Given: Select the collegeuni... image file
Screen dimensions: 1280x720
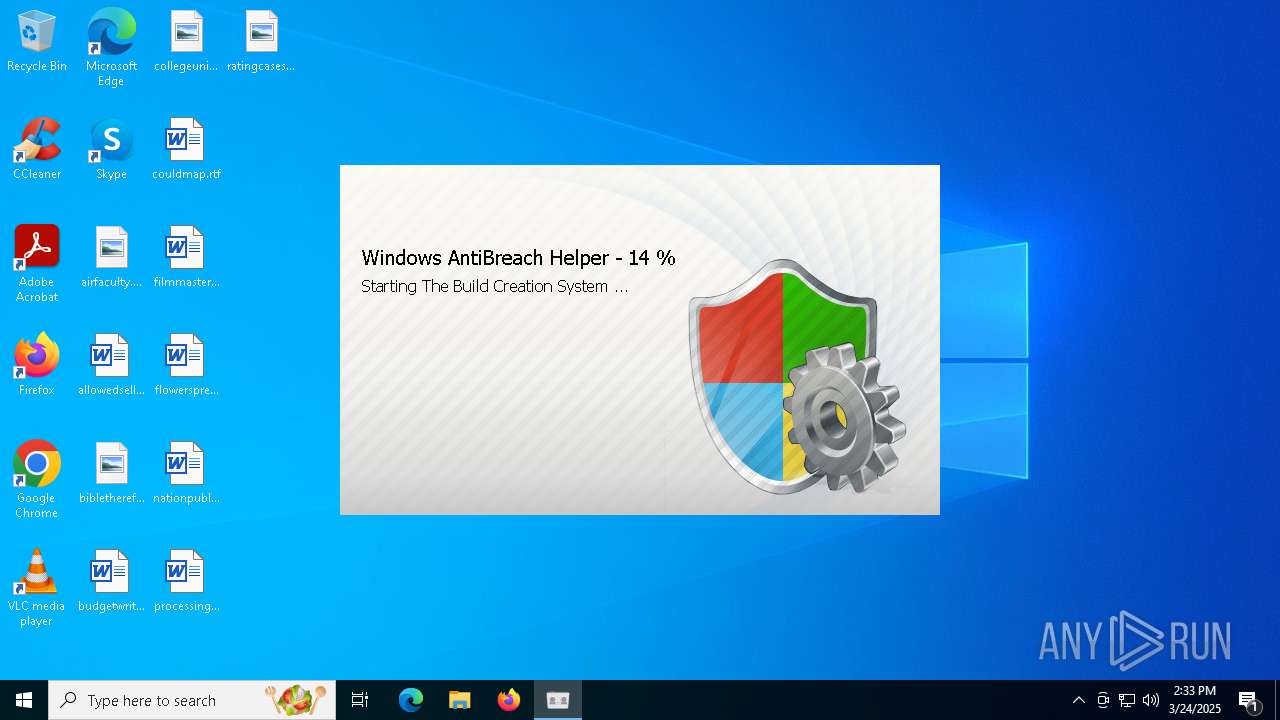Looking at the screenshot, I should (x=186, y=42).
